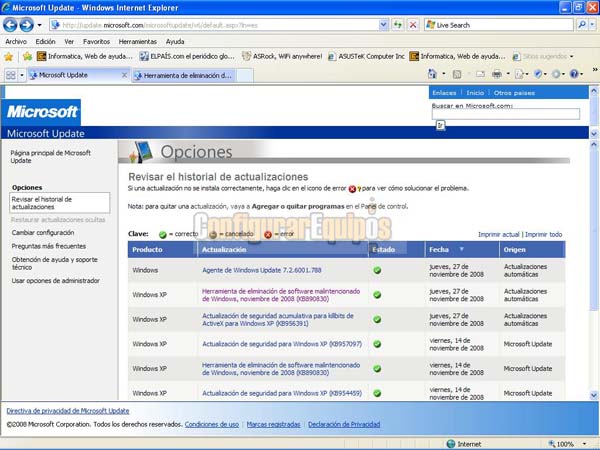Viewport: 600px width, 450px height.
Task: Open Directiva de privacidad de Microsoft Update
Action: [68, 411]
